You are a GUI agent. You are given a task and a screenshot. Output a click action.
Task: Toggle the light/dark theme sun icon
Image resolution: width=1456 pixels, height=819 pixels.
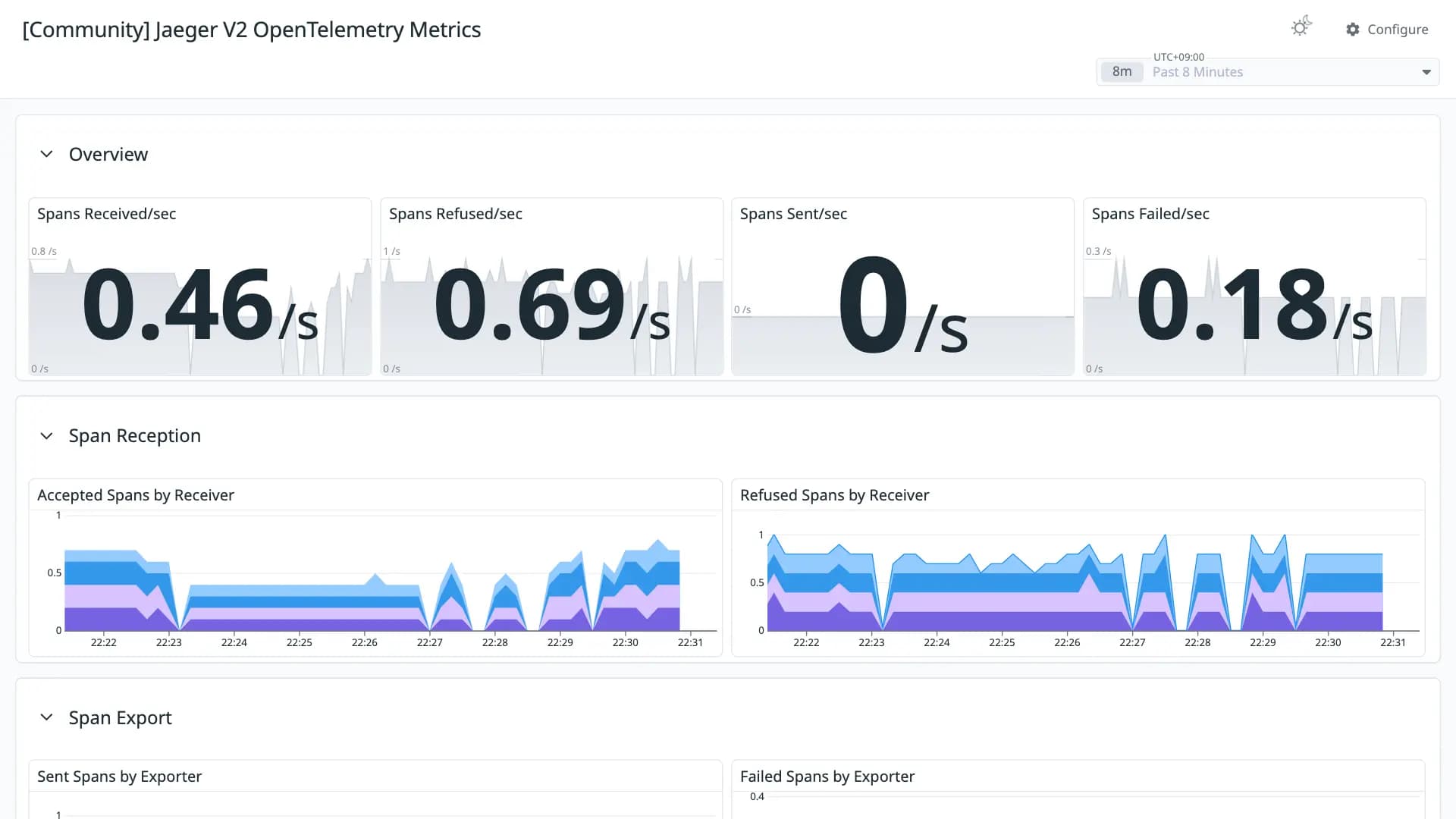[x=1301, y=27]
